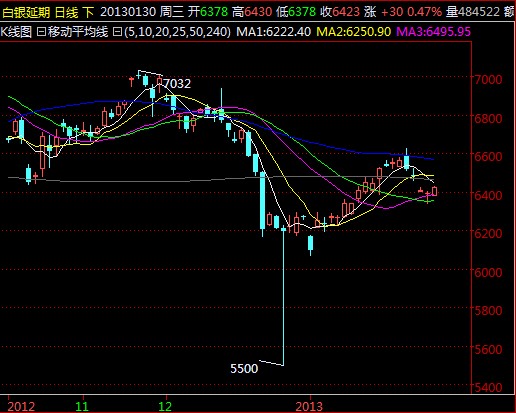Click the green 11 month marker
Viewport: 516px width, 413px height.
[82, 407]
